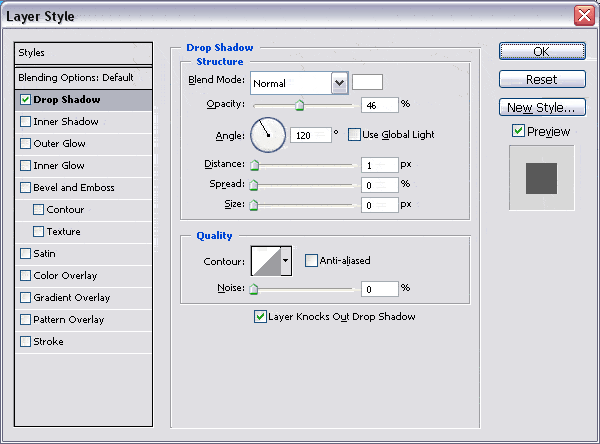The height and width of the screenshot is (444, 600).
Task: Click the Distance value field
Action: [380, 165]
